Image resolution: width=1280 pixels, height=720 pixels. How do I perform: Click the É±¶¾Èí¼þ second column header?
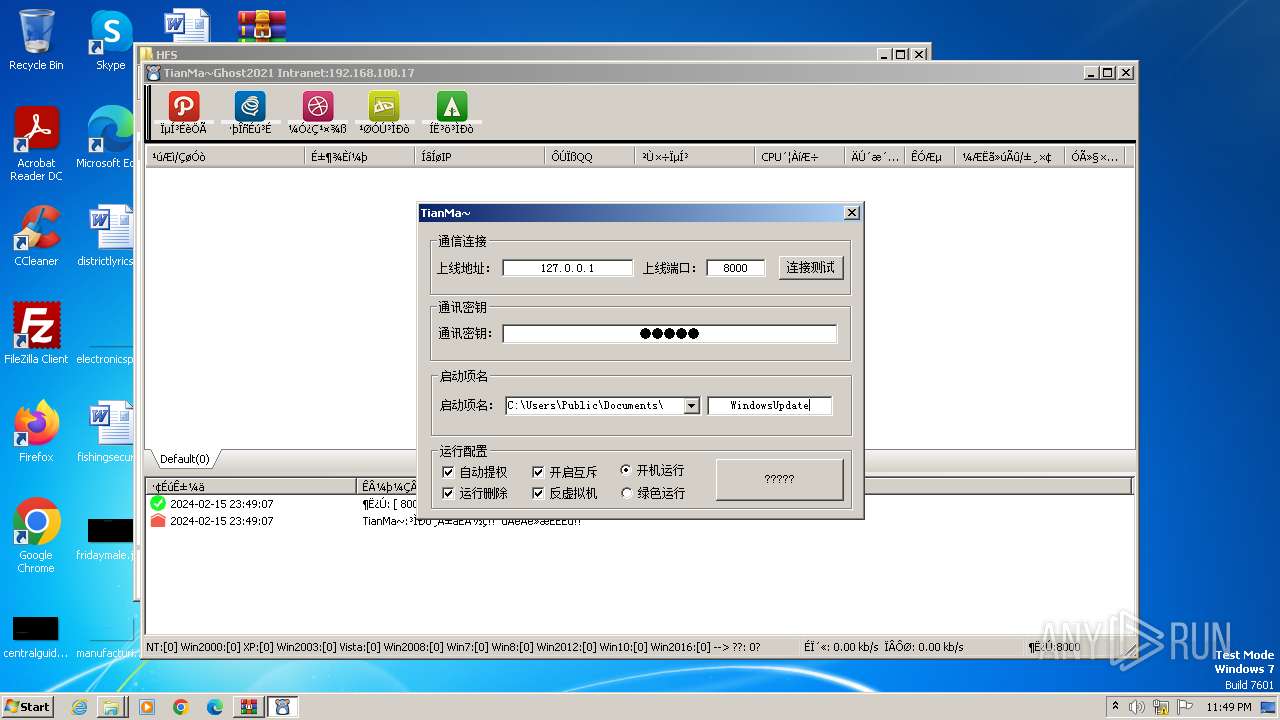click(x=360, y=156)
